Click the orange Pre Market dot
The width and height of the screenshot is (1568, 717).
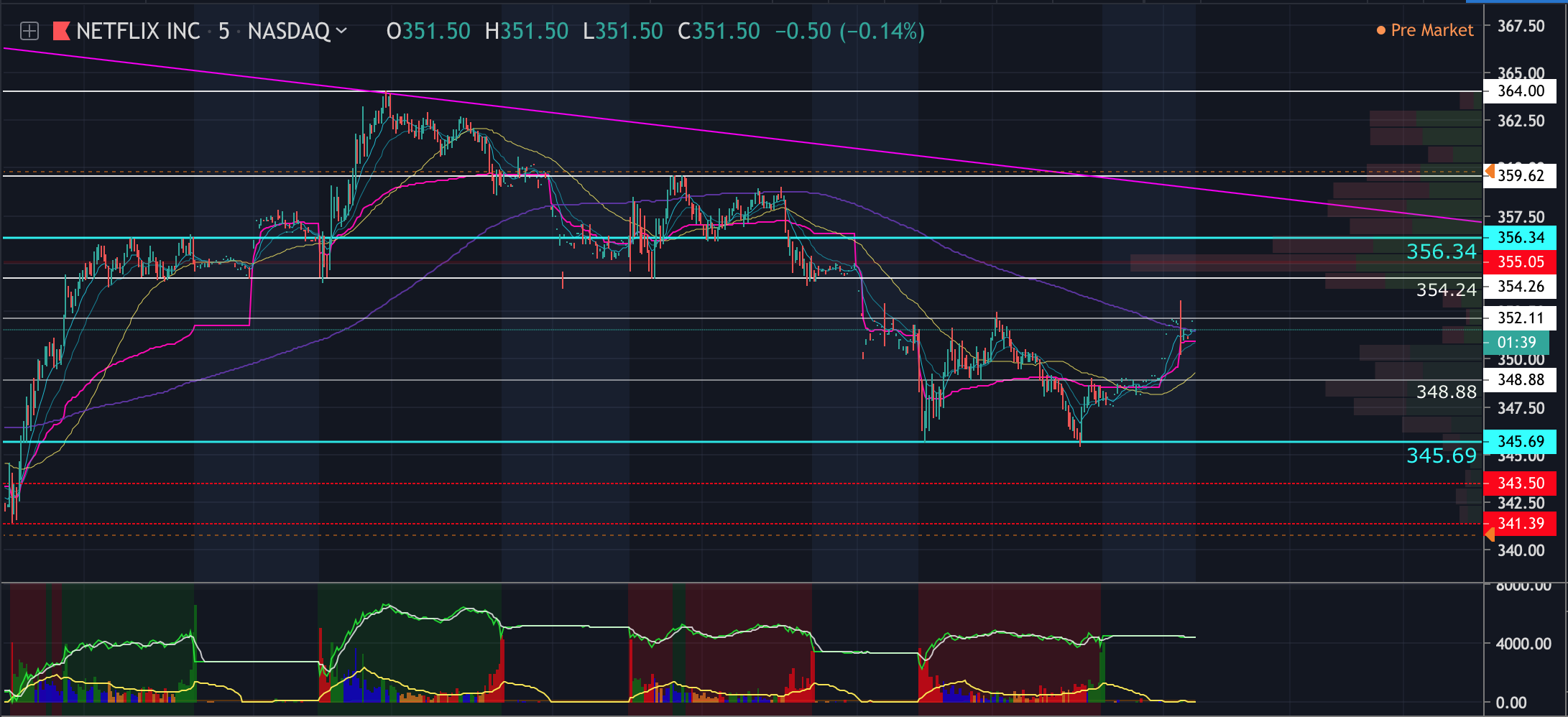click(x=1381, y=30)
